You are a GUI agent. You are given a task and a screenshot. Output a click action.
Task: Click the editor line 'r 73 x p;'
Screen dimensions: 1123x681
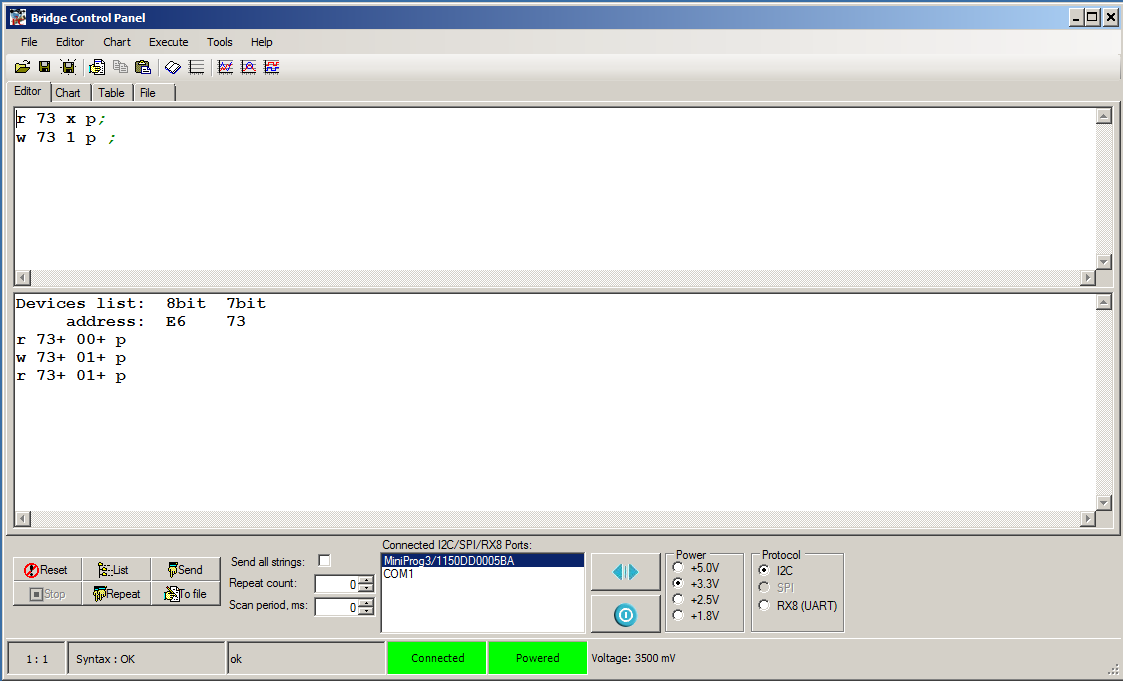tap(61, 119)
